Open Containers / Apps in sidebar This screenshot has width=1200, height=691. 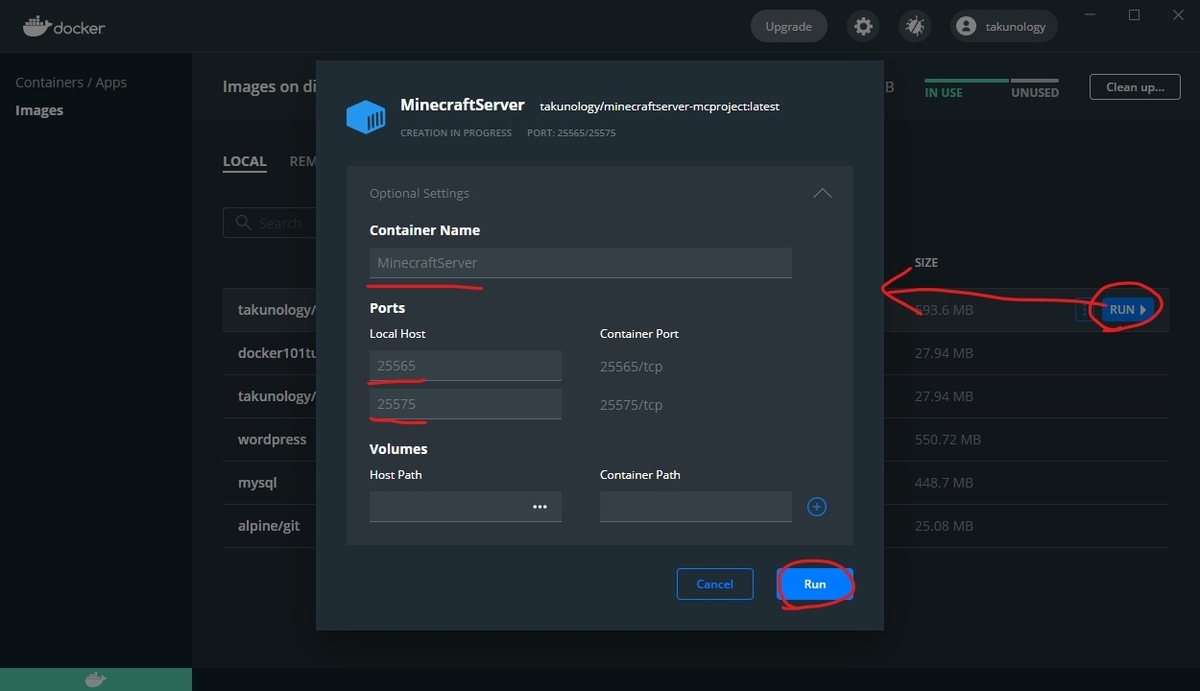click(x=71, y=82)
